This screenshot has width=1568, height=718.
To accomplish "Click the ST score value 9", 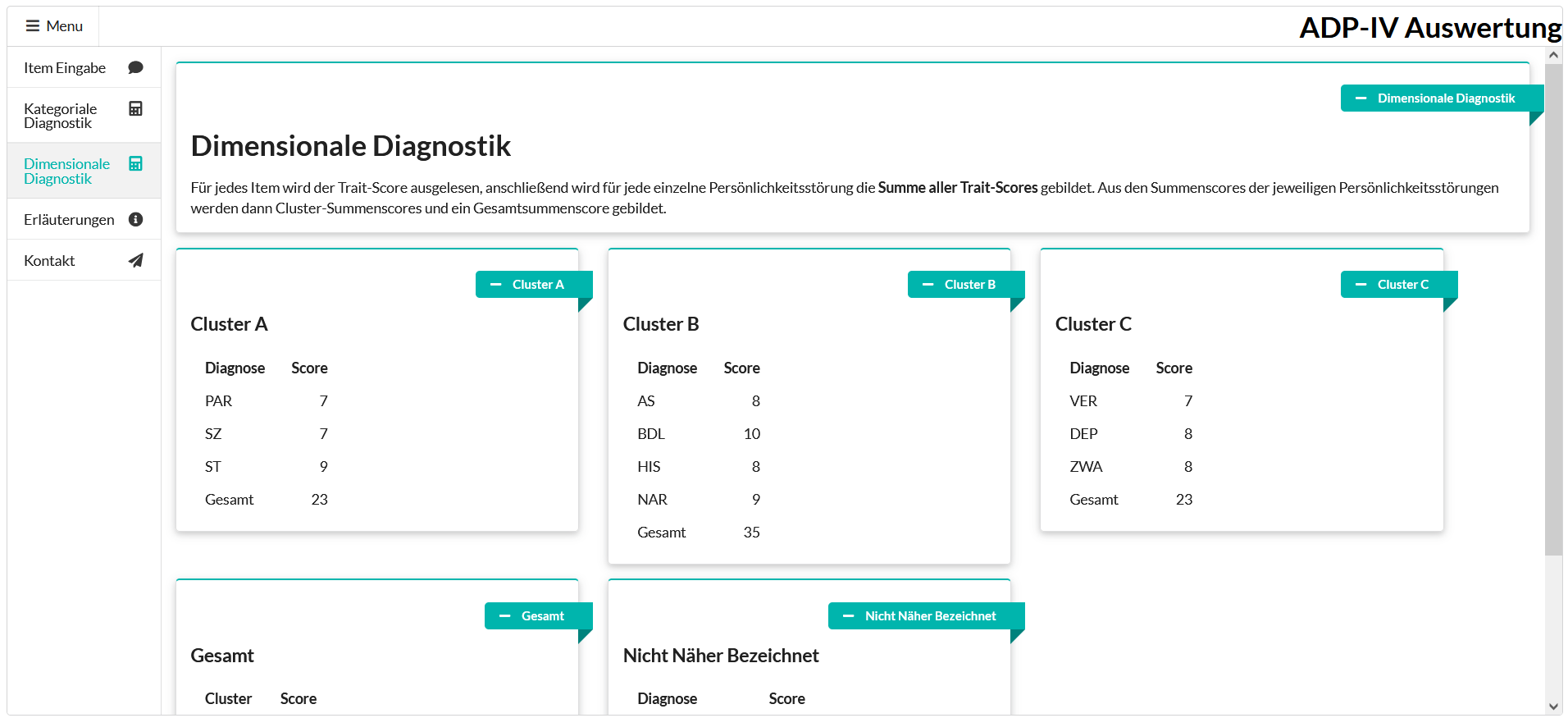I will tap(324, 467).
